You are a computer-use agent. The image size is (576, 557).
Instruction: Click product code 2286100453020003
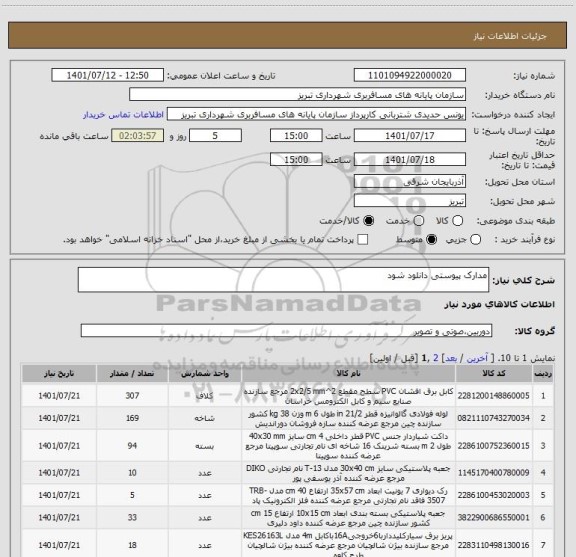click(x=494, y=495)
